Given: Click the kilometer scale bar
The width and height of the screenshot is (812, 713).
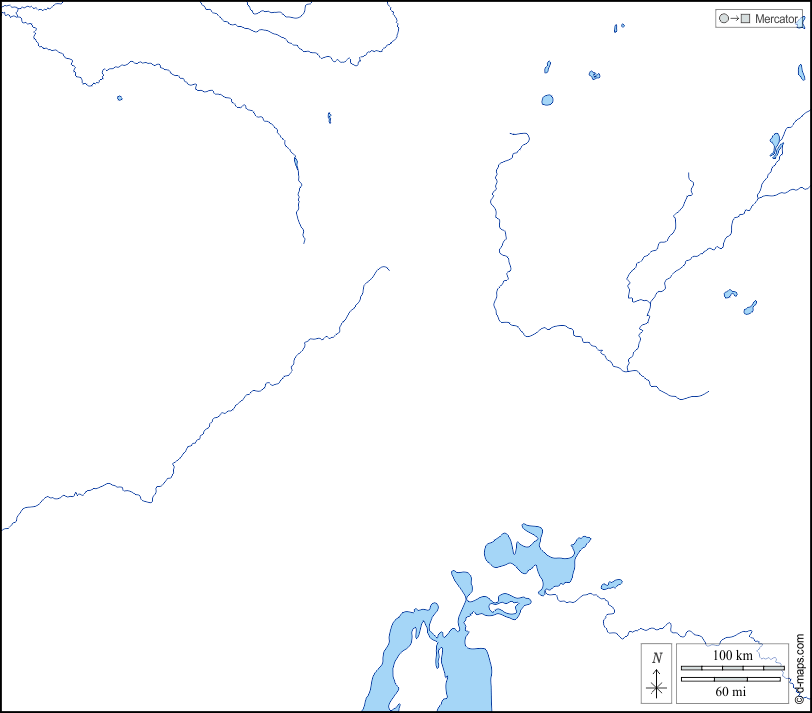Looking at the screenshot, I should pyautogui.click(x=732, y=667).
